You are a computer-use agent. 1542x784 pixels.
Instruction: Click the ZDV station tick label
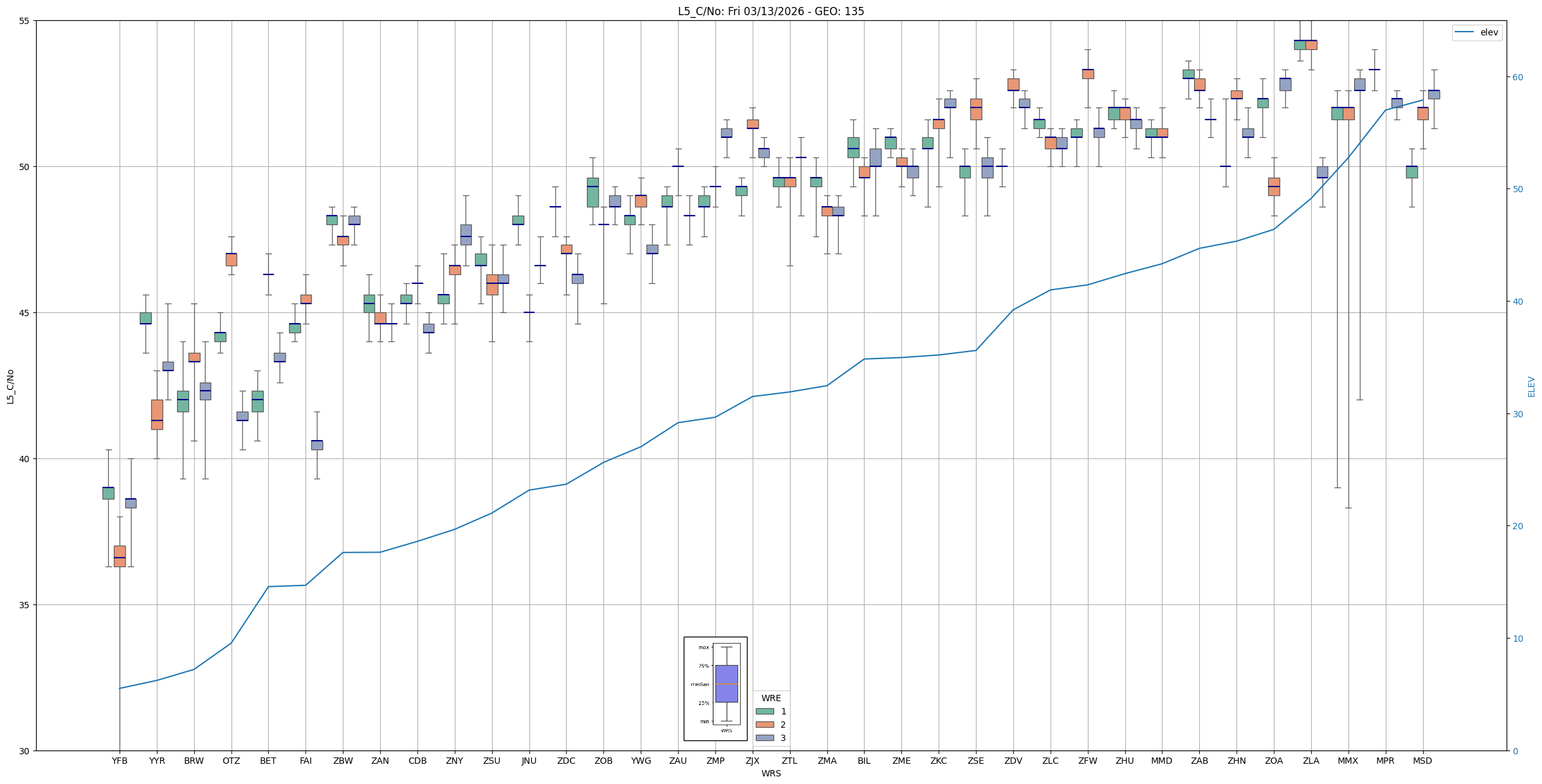[x=1013, y=761]
